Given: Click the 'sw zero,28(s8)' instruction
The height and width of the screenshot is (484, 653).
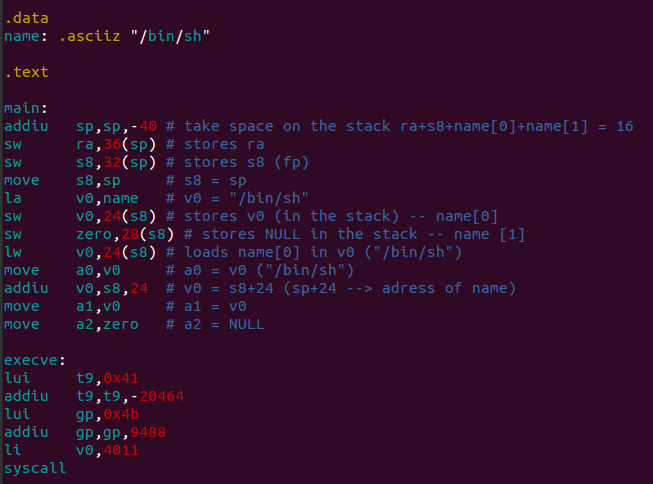Looking at the screenshot, I should point(89,235).
